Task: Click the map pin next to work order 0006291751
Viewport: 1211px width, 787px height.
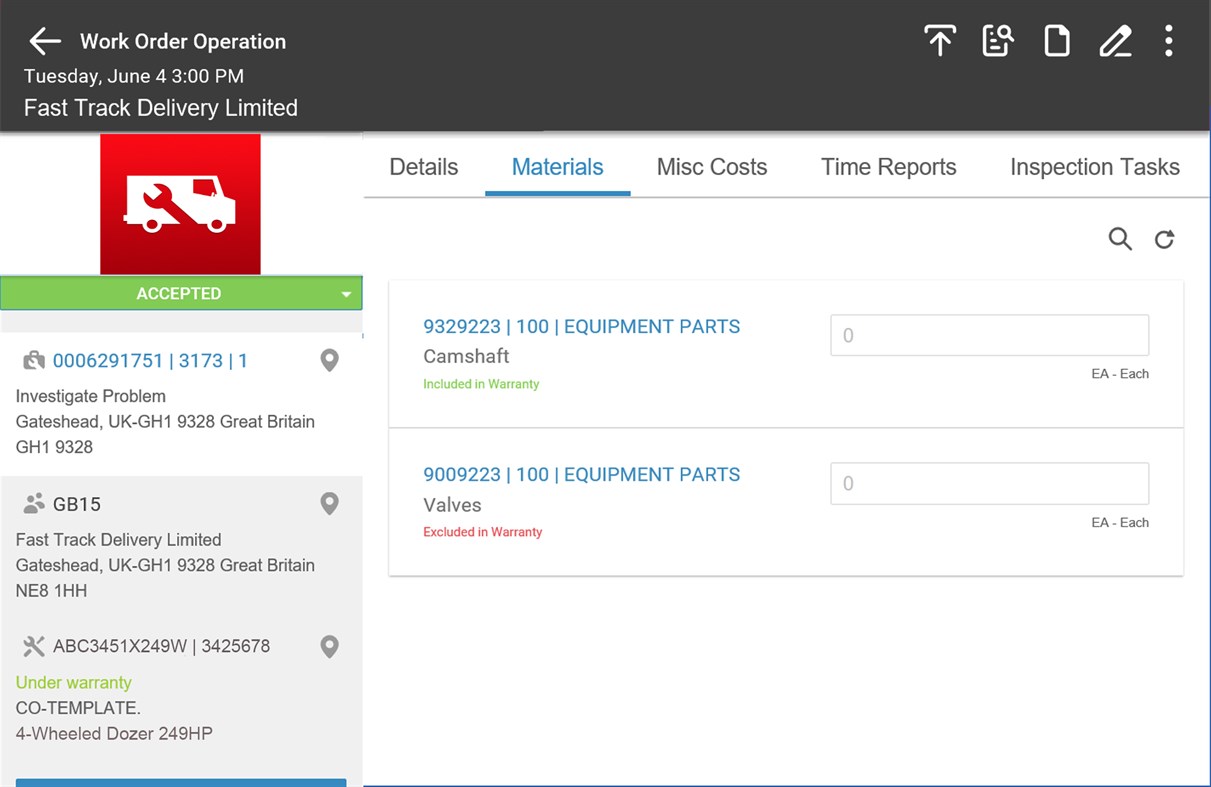Action: (x=329, y=361)
